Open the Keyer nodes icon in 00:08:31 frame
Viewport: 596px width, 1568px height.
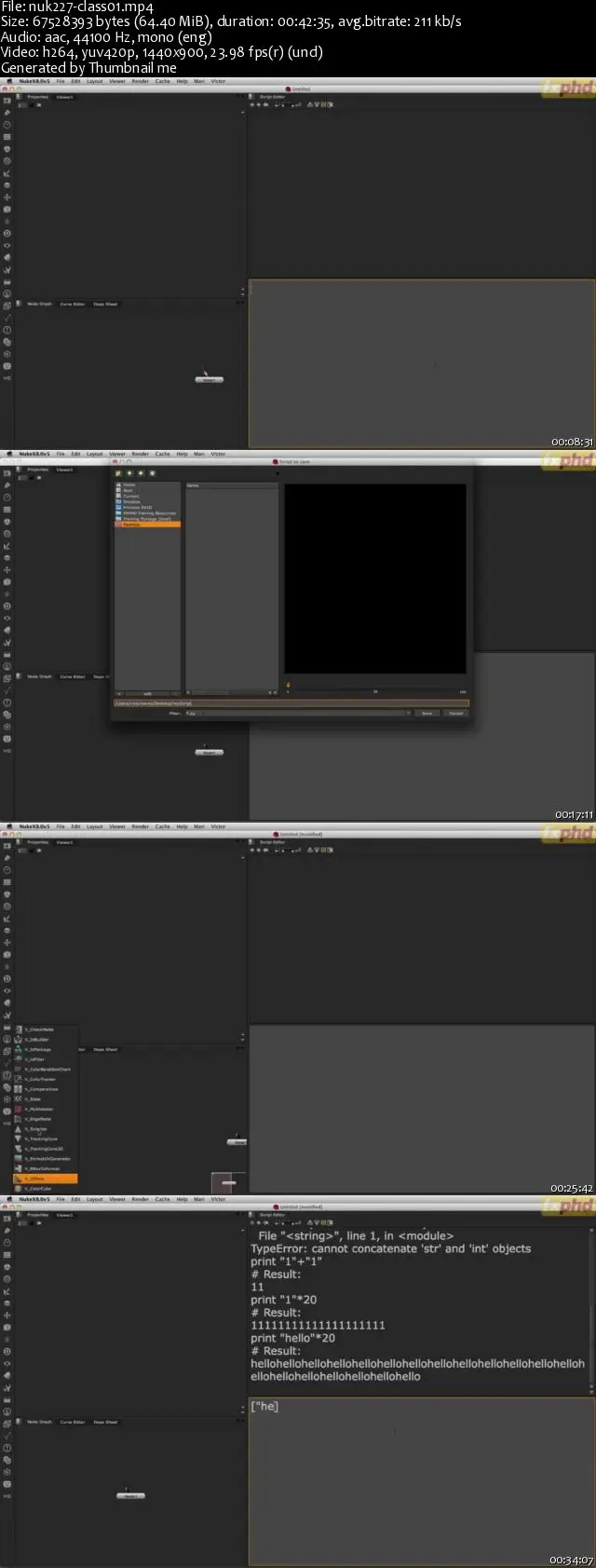[x=7, y=173]
